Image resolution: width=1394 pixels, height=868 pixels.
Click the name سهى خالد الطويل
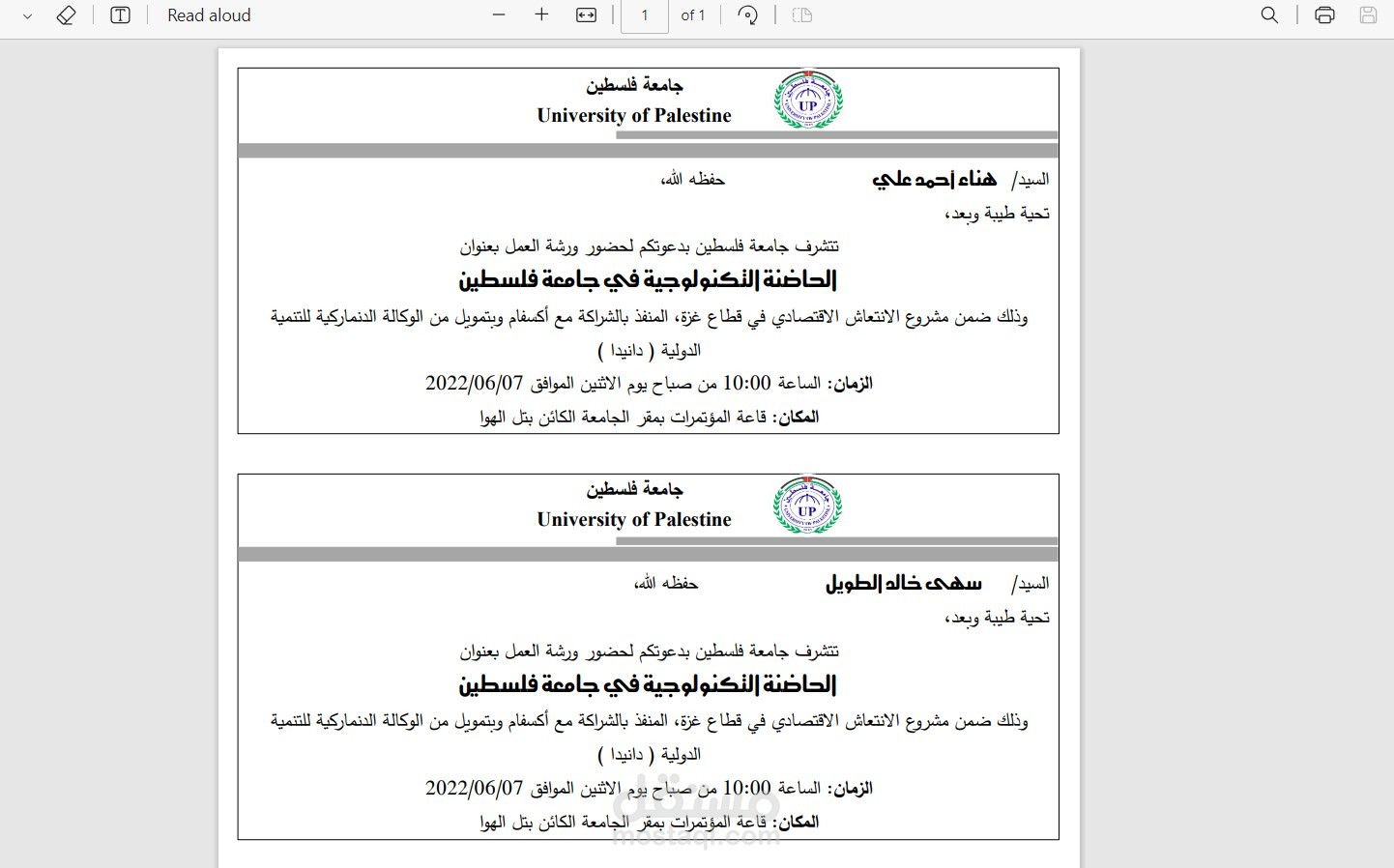[x=903, y=583]
